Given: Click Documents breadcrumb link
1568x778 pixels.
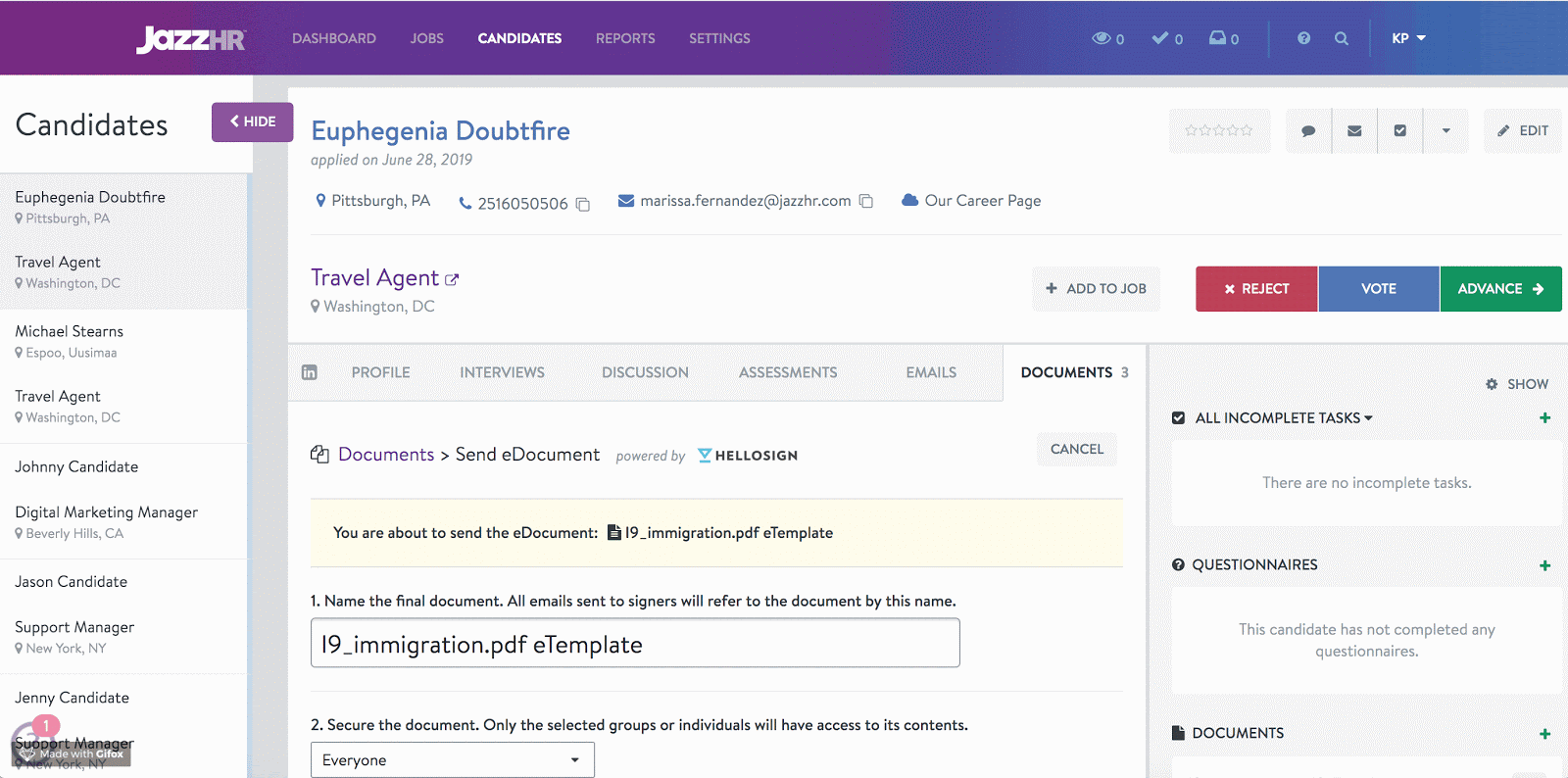Looking at the screenshot, I should pyautogui.click(x=386, y=455).
